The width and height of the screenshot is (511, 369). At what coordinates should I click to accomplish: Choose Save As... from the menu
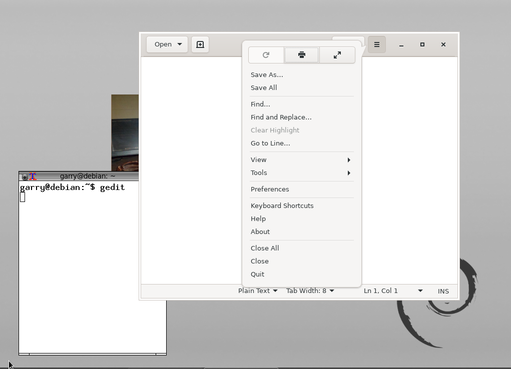(x=301, y=75)
